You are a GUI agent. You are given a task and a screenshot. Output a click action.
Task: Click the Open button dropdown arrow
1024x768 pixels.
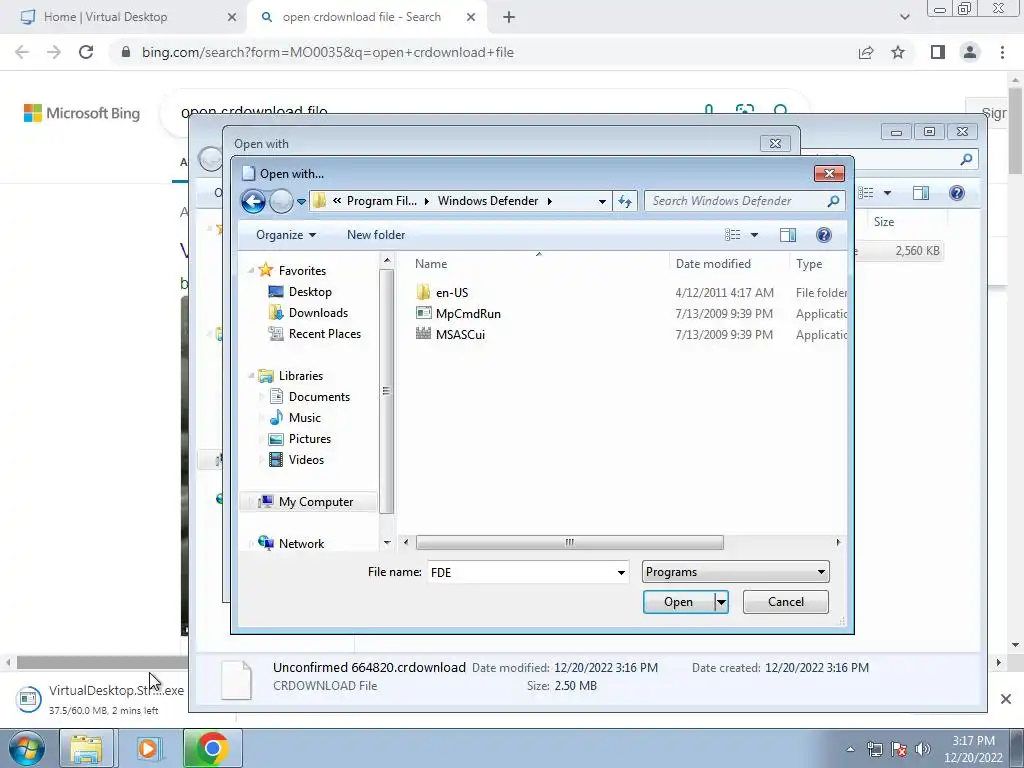(721, 602)
